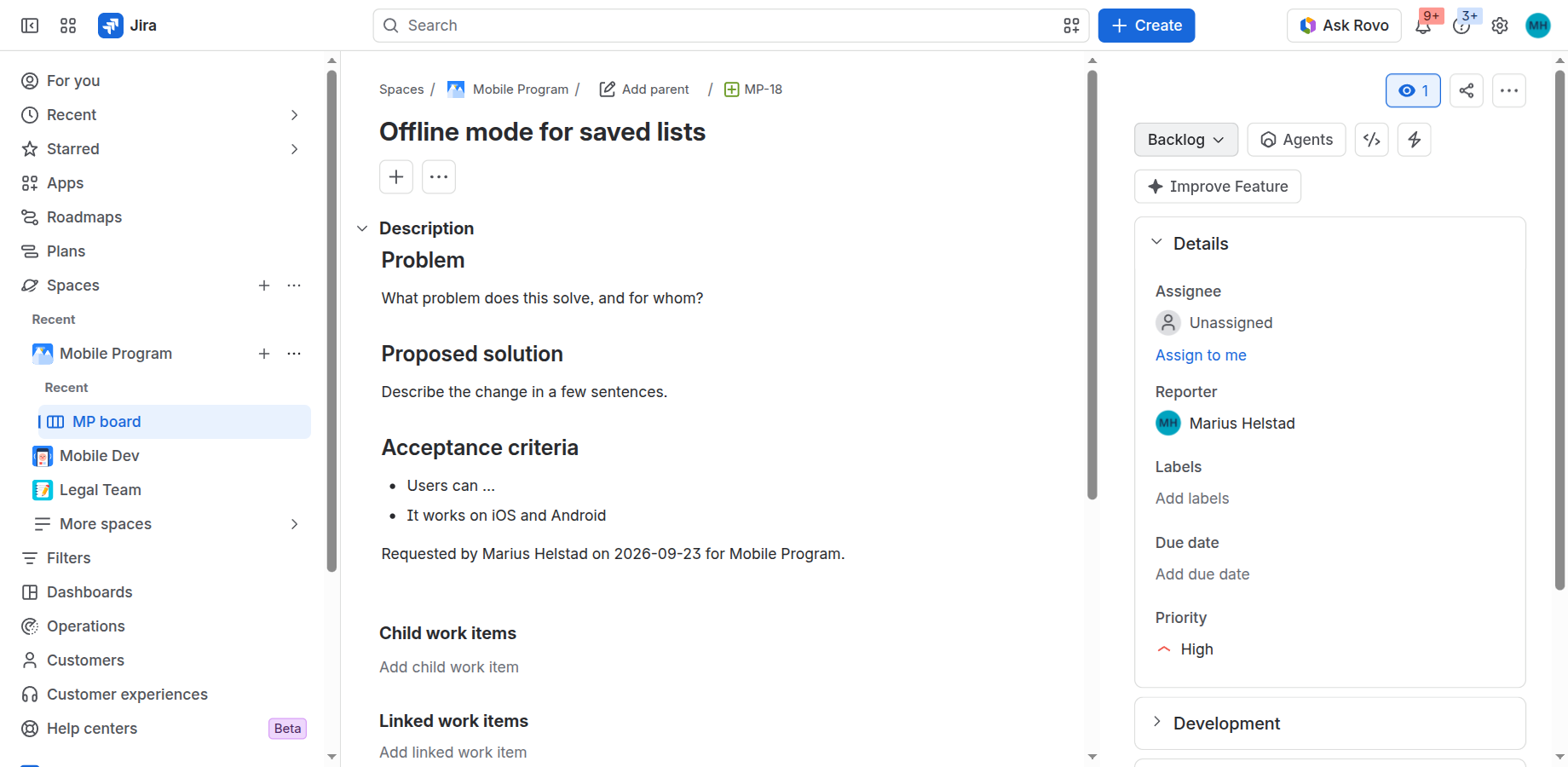Click the Search input field

point(731,26)
